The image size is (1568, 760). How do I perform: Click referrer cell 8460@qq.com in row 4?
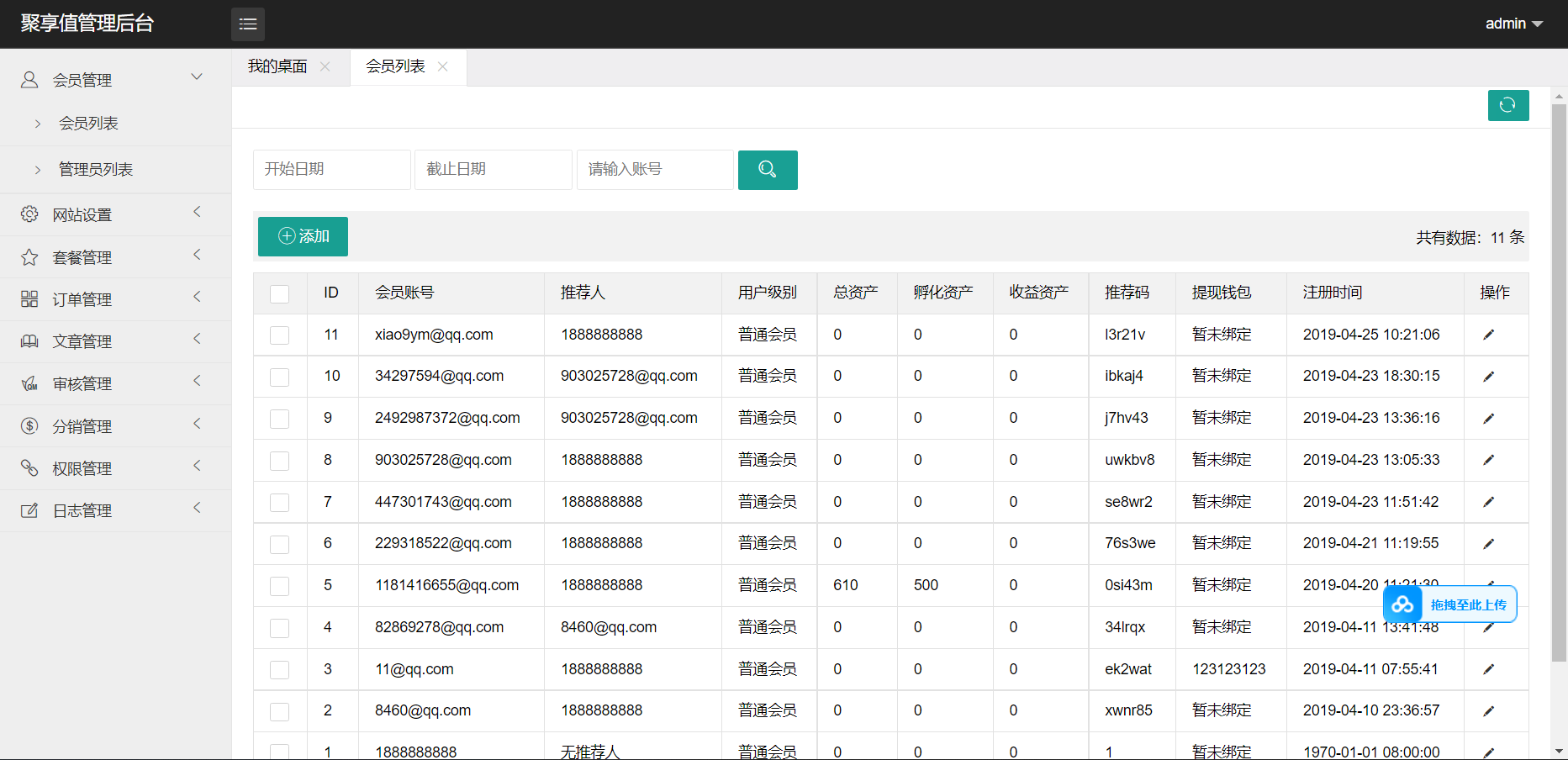tap(609, 627)
